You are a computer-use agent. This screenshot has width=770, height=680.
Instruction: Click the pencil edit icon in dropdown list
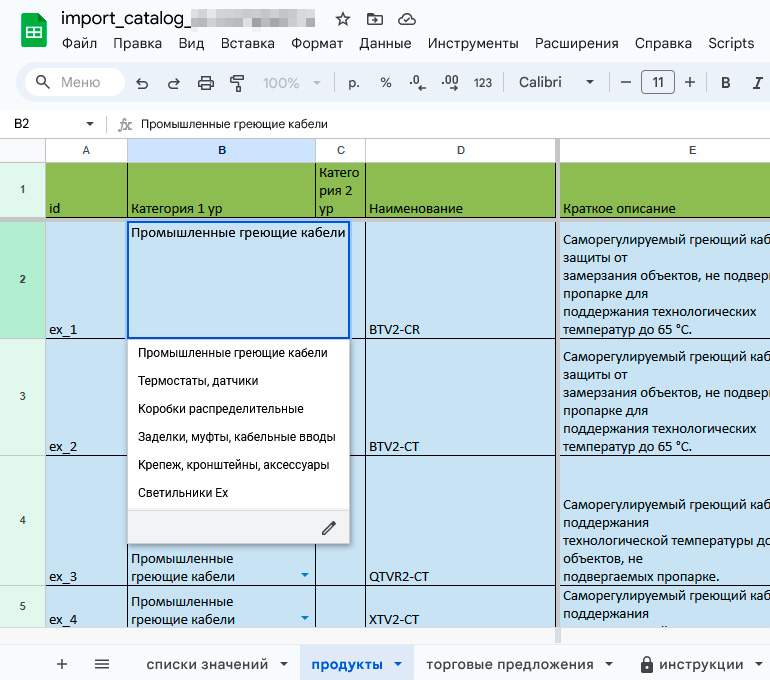coord(329,528)
